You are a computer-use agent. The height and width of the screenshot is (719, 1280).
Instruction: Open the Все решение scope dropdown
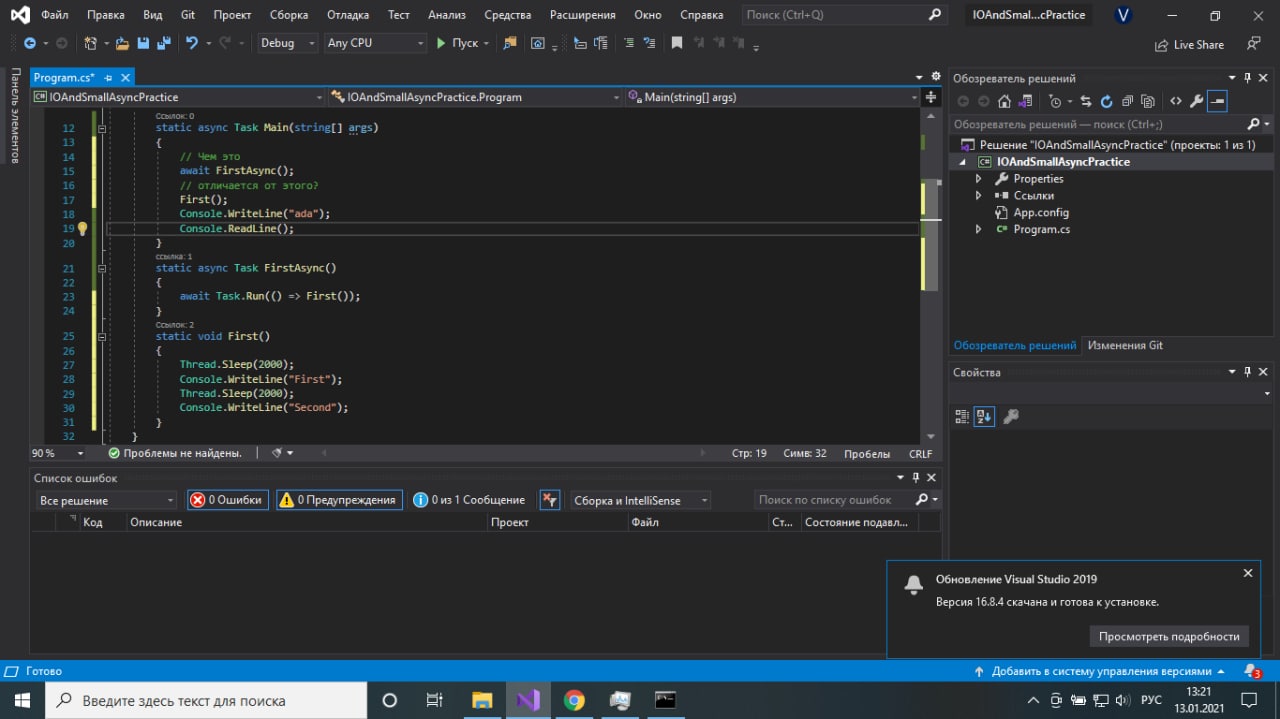pos(106,500)
